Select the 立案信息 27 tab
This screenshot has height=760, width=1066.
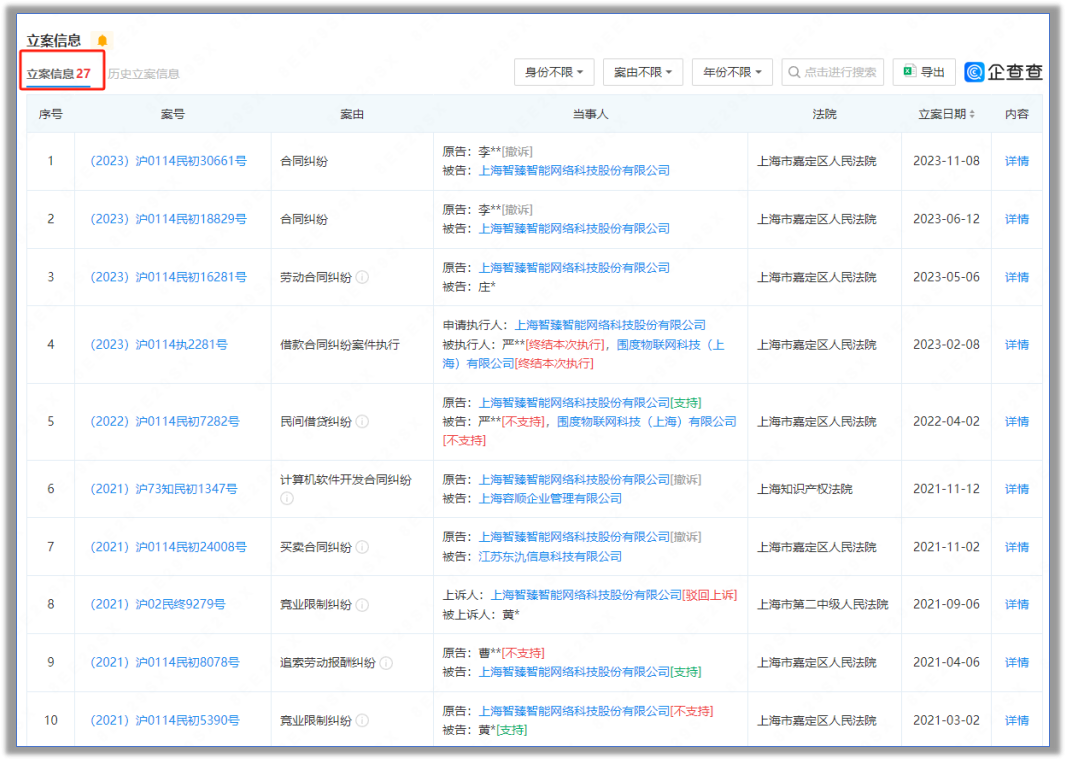point(59,74)
